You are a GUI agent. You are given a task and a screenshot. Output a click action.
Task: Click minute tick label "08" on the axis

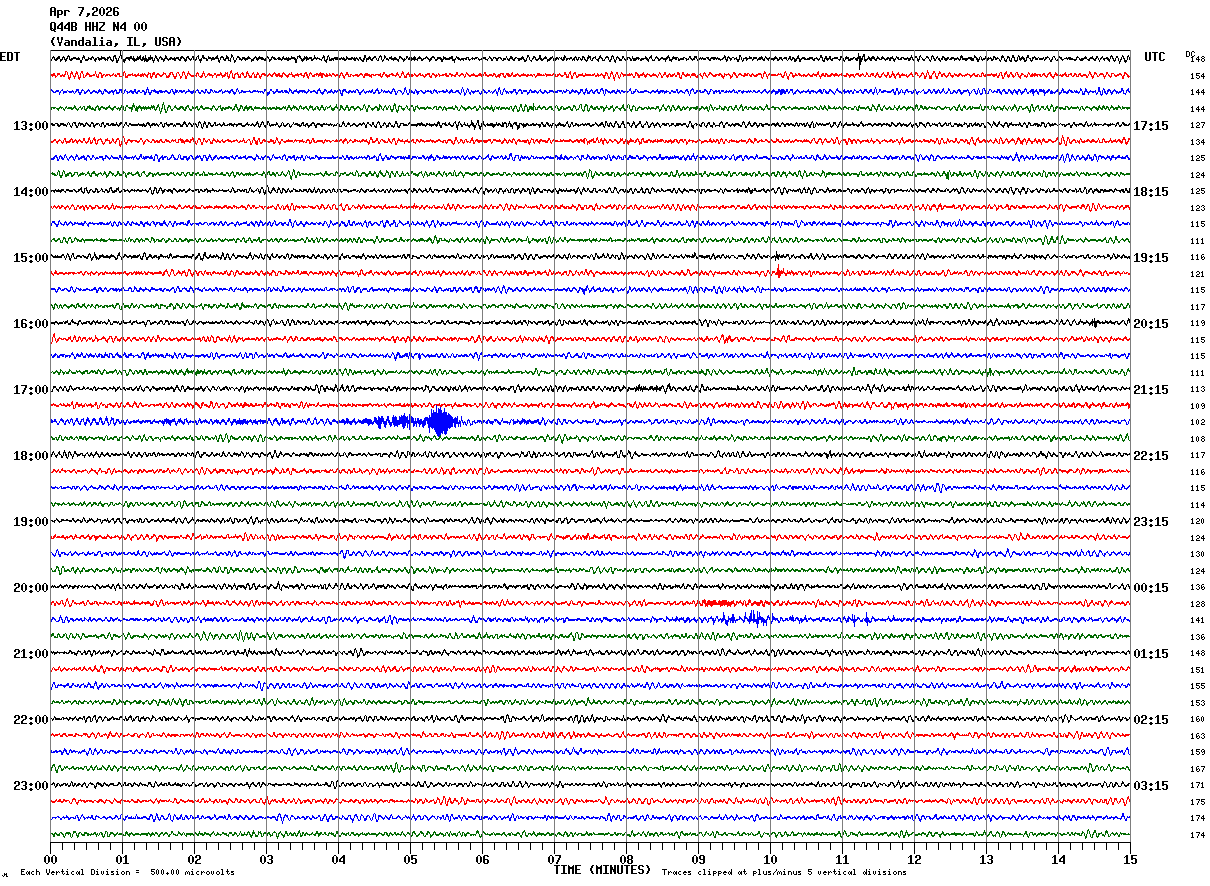pyautogui.click(x=626, y=859)
